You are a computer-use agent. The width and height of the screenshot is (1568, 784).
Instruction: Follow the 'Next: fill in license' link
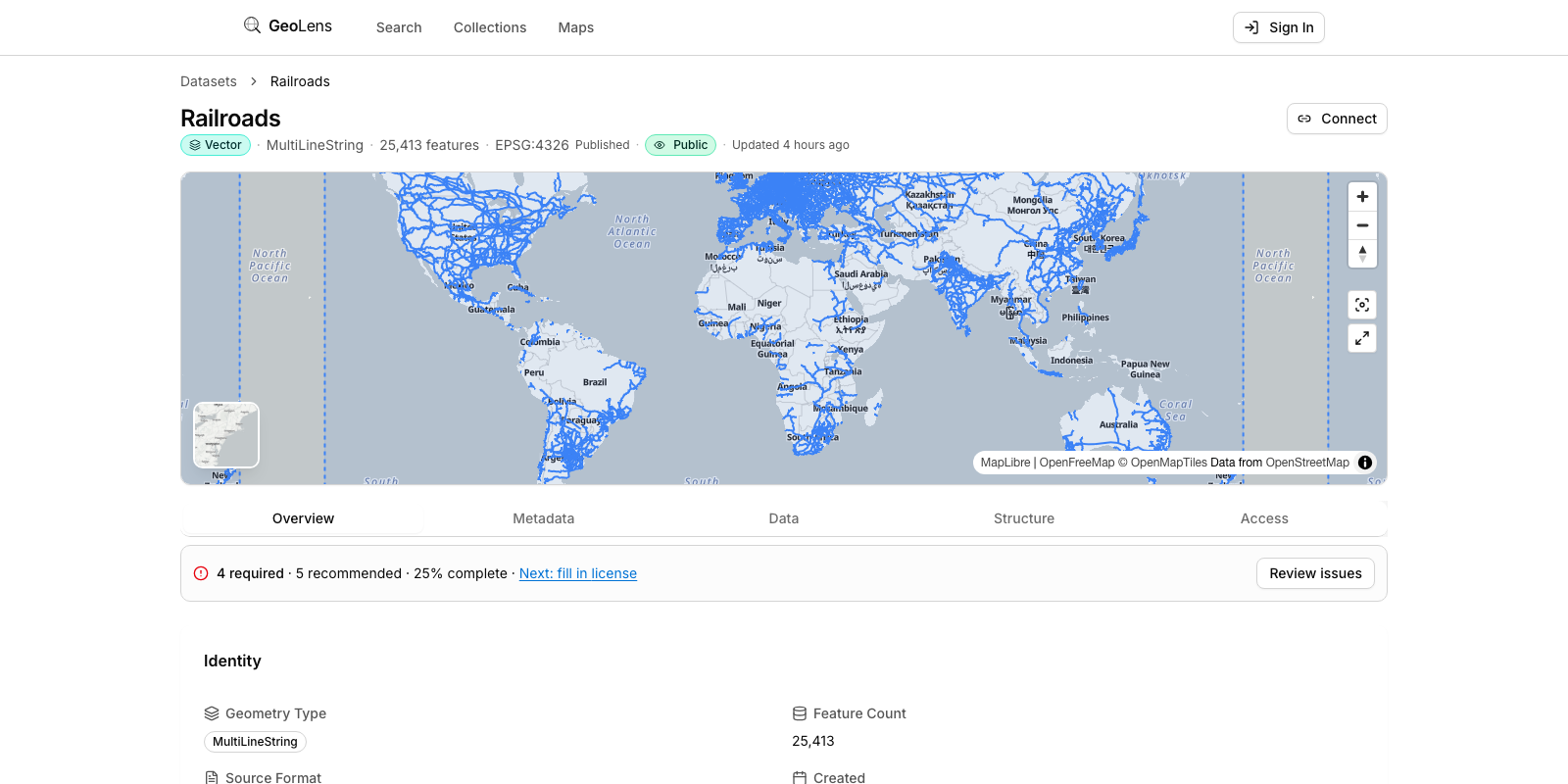(578, 573)
